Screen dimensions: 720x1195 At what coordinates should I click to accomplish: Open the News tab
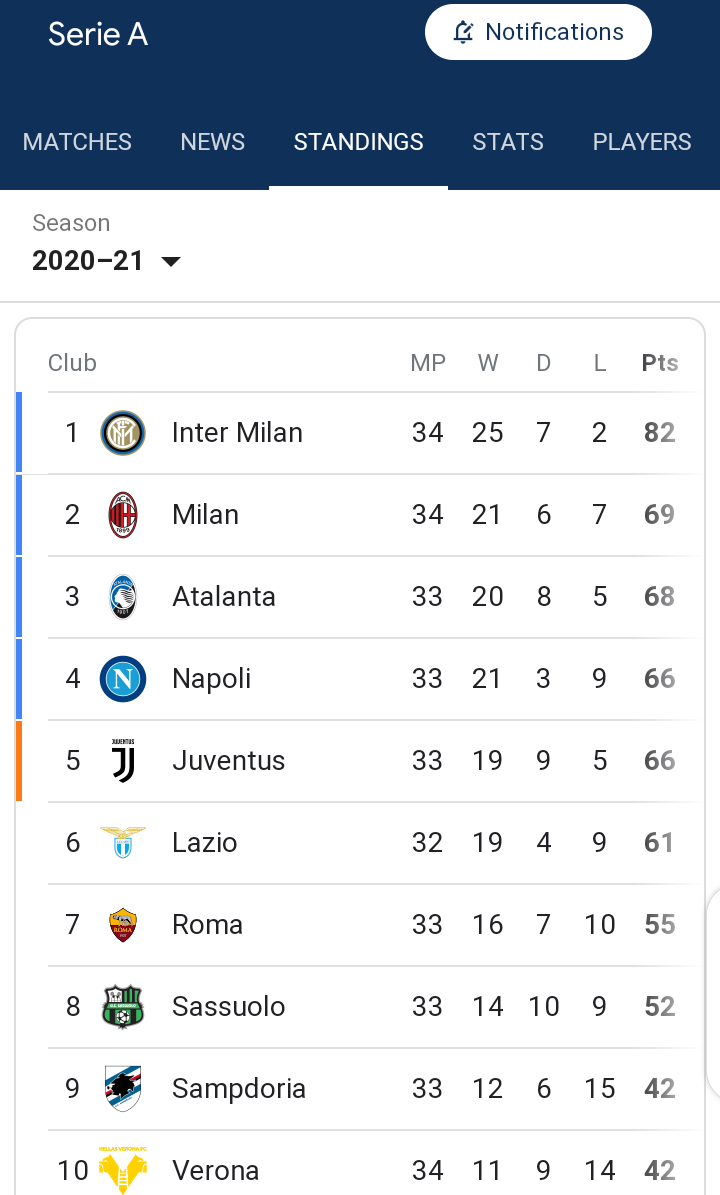(213, 142)
